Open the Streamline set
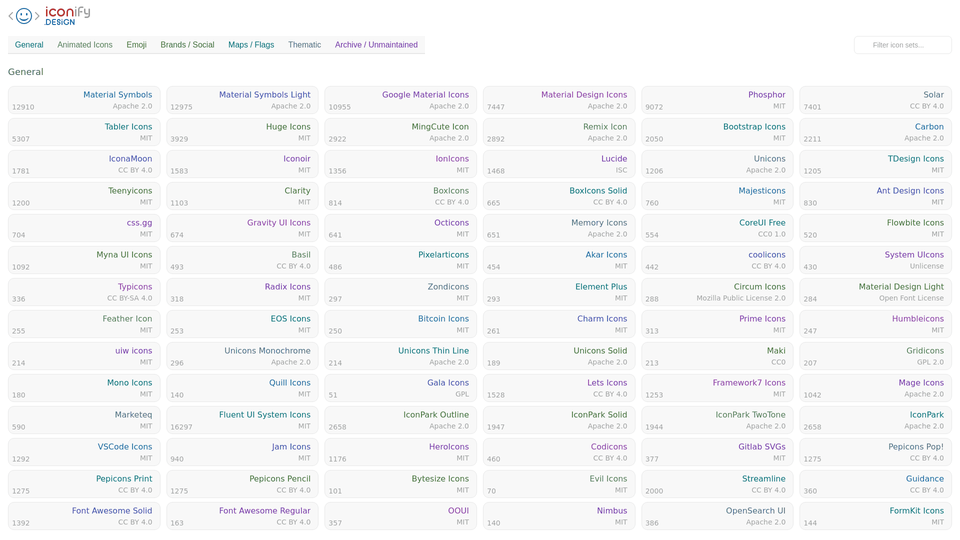This screenshot has width=960, height=540. (717, 484)
